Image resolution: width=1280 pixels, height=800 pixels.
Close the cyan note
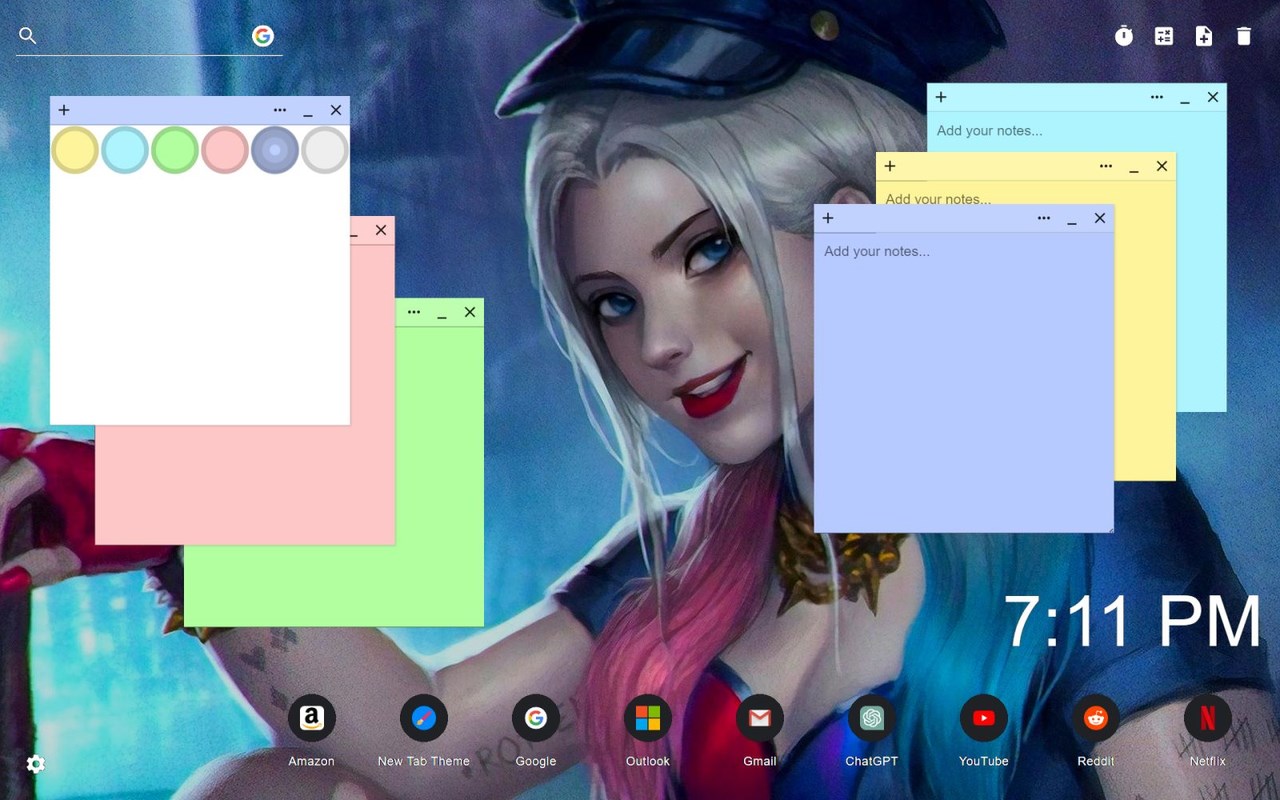tap(1213, 97)
